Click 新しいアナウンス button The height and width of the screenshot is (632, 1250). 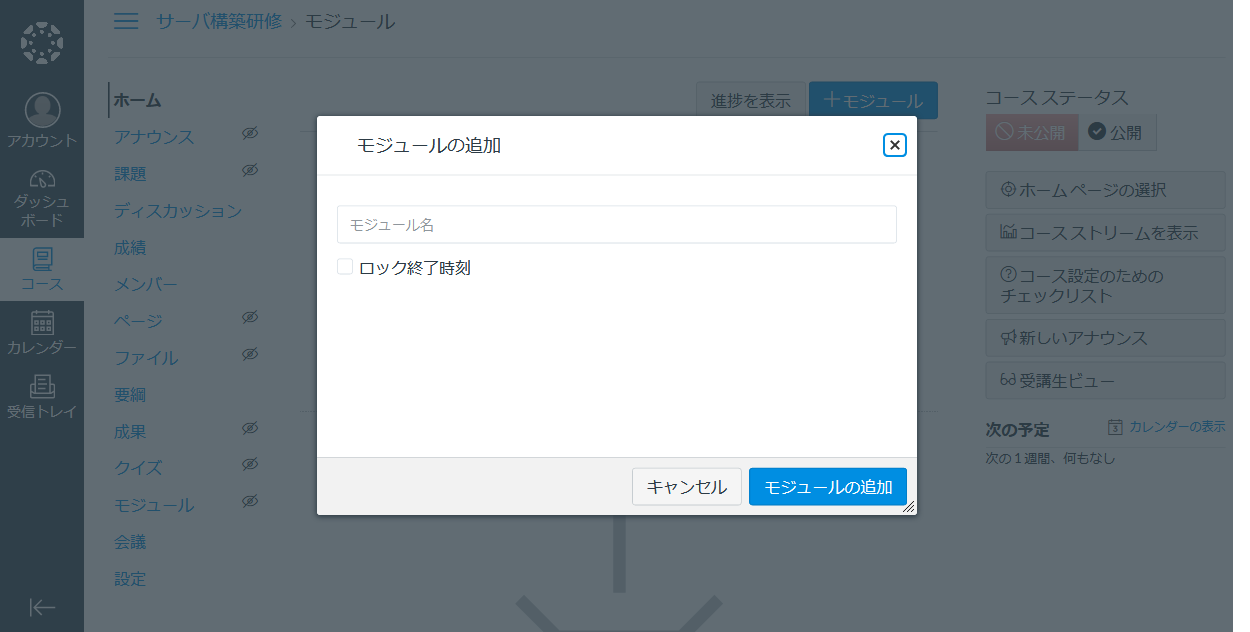click(1105, 338)
